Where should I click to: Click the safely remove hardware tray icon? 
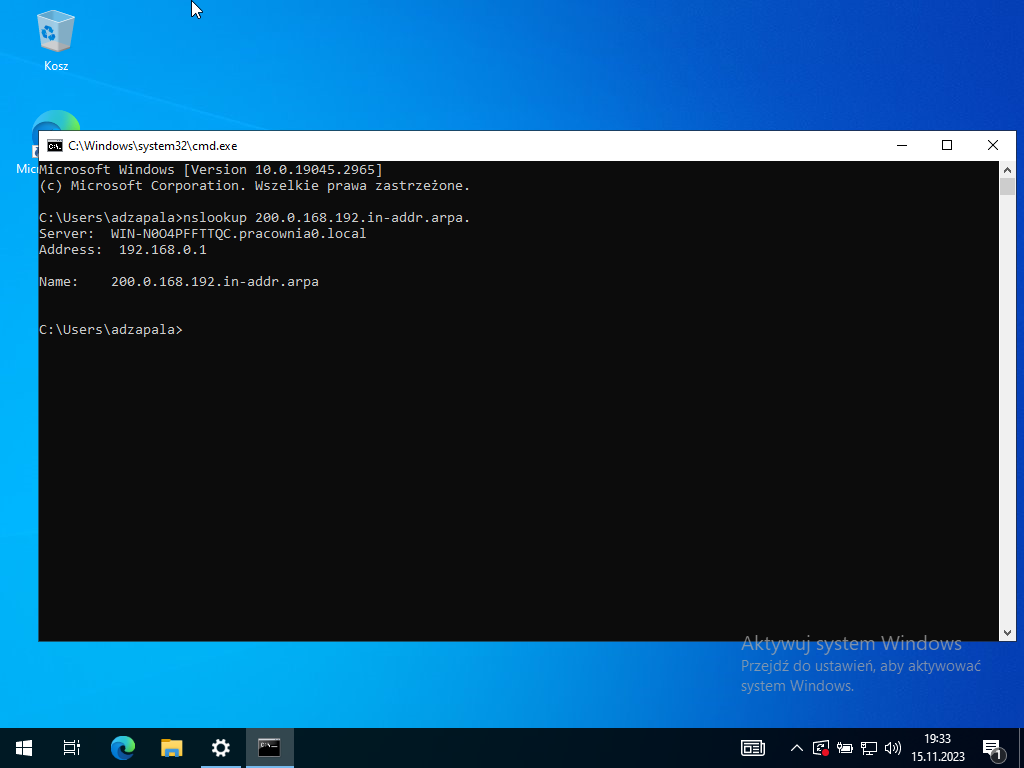coord(845,748)
